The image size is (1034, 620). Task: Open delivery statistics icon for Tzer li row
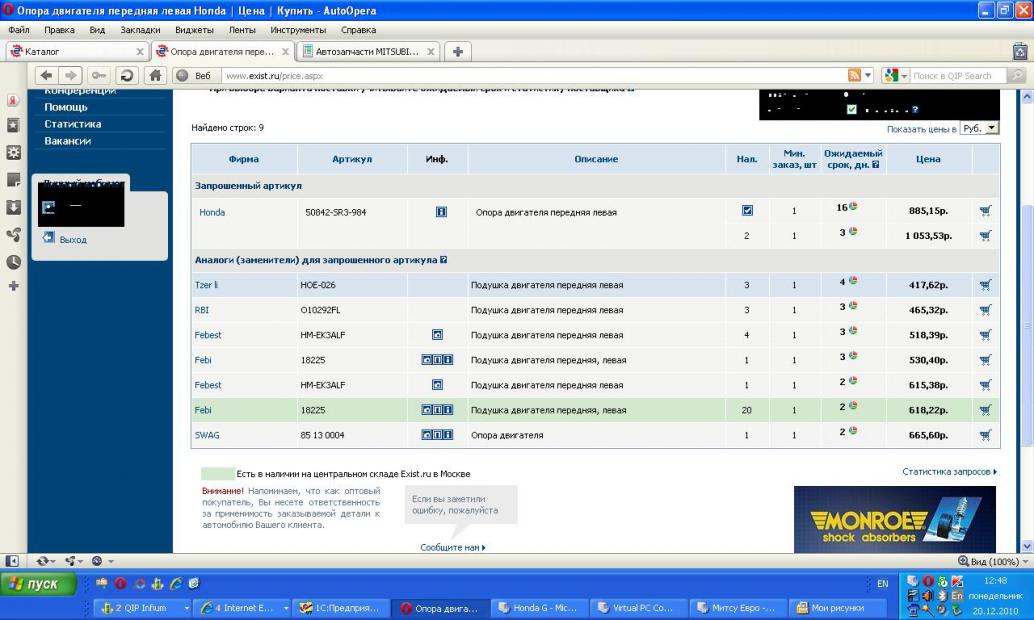pyautogui.click(x=853, y=280)
